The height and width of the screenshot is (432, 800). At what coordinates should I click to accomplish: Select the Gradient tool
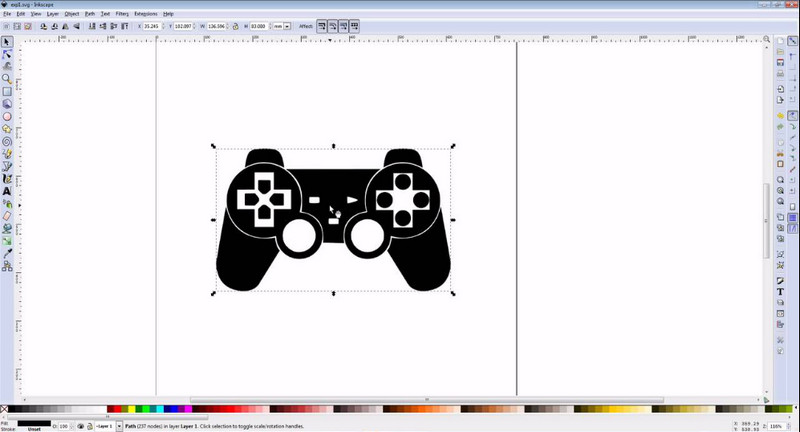pos(7,241)
